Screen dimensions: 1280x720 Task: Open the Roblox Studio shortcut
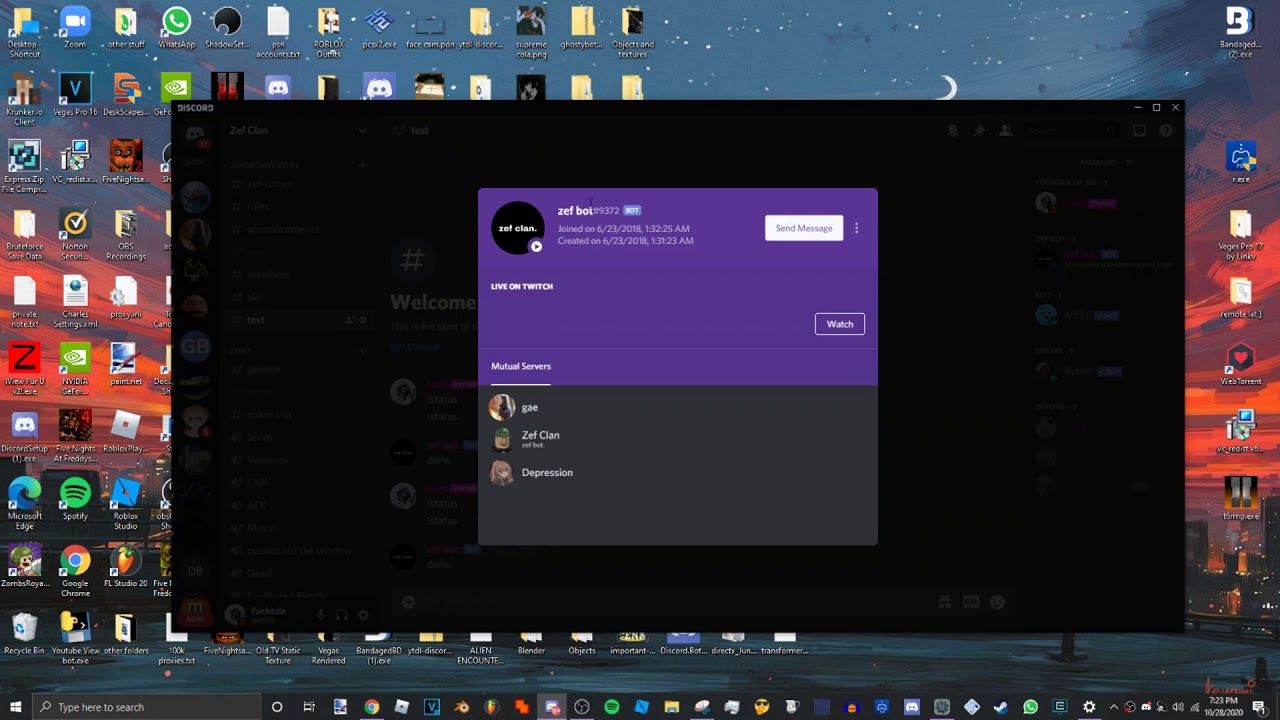(126, 505)
